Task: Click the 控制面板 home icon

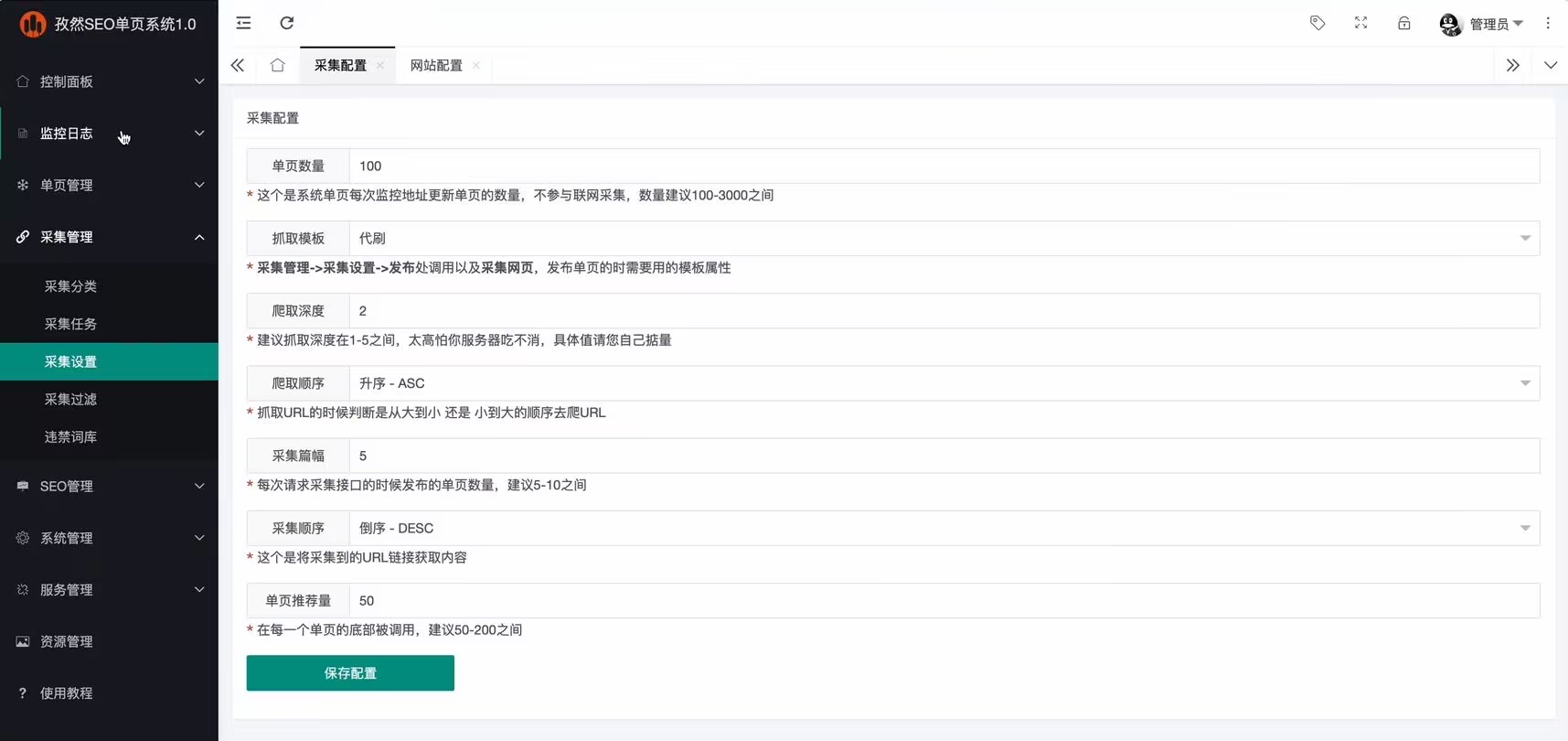Action: point(23,81)
